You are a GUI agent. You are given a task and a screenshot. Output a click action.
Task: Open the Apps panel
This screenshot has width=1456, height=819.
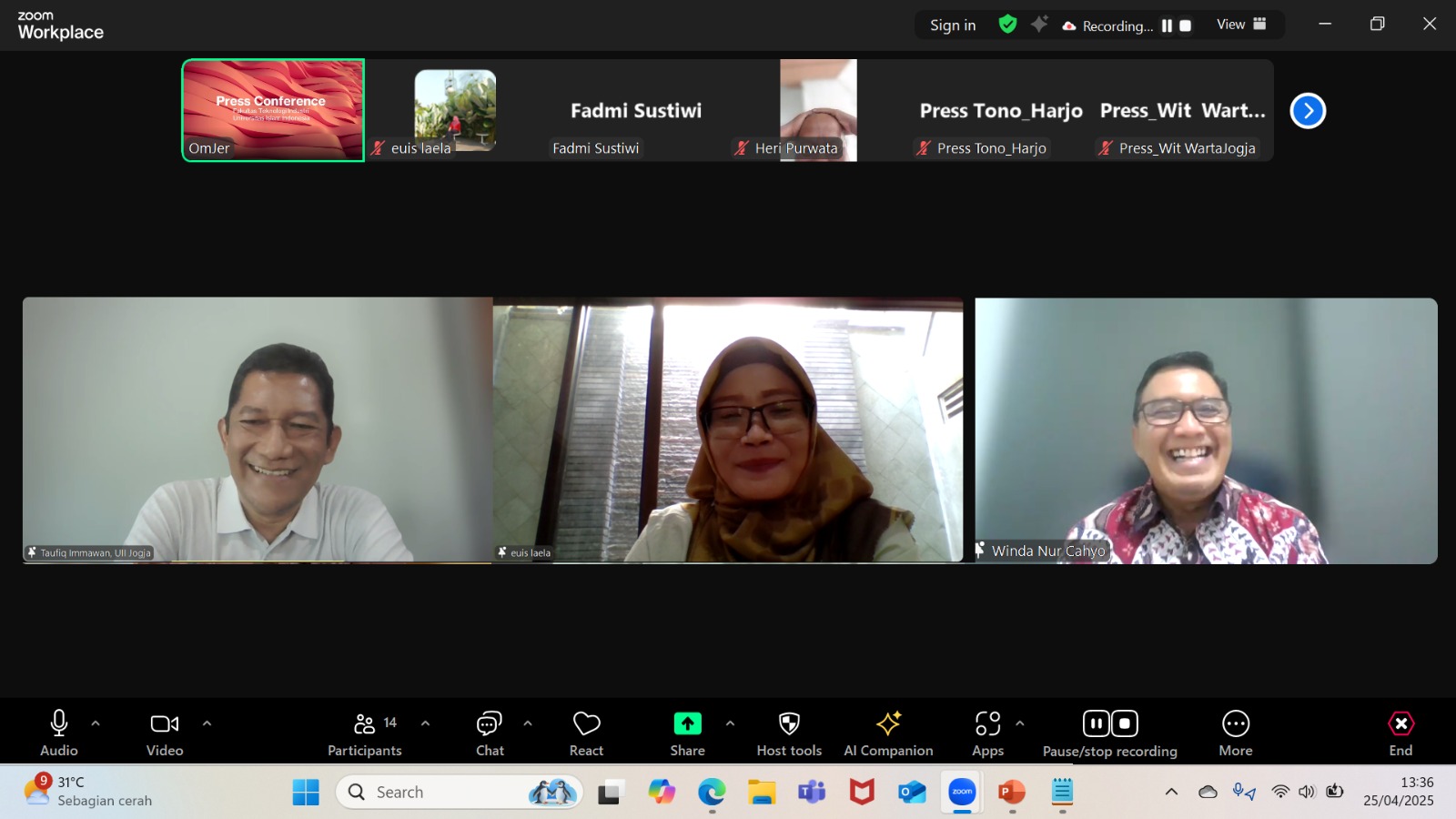click(x=987, y=733)
